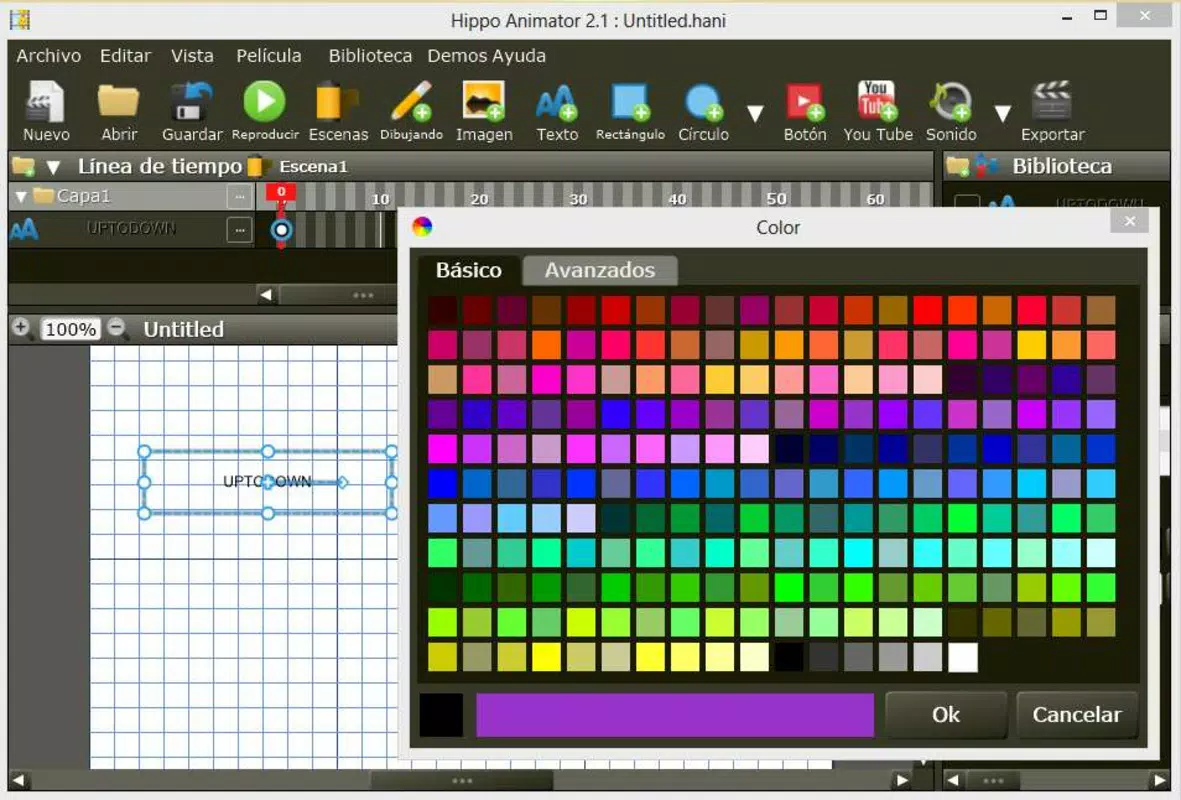The image size is (1181, 800).
Task: Insert a button with the Botón icon
Action: coord(804,110)
